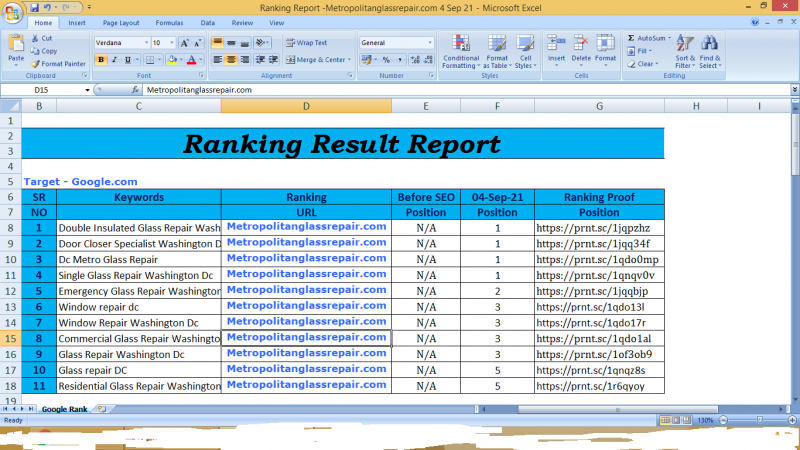800x450 pixels.
Task: Delete cells button
Action: pyautogui.click(x=581, y=51)
